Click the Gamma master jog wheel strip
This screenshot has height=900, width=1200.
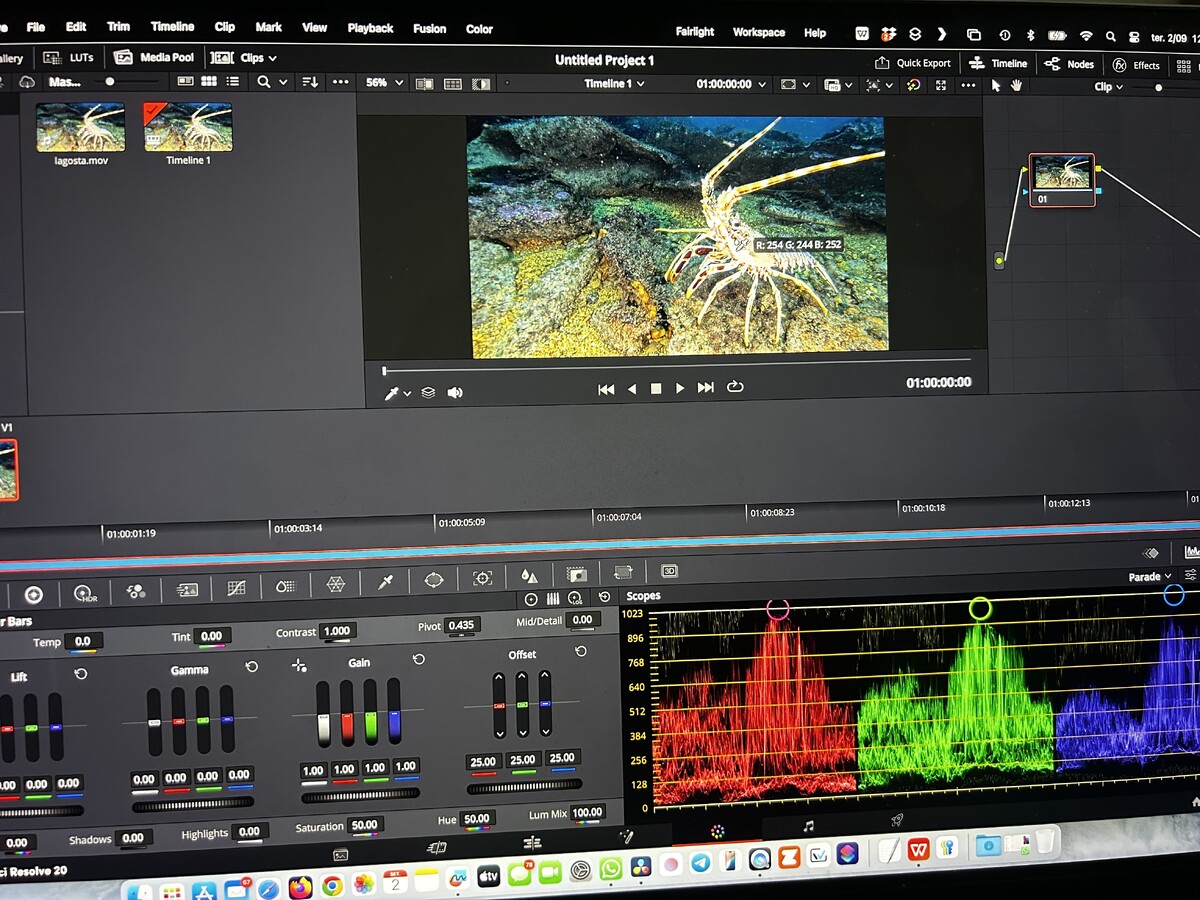pos(193,804)
